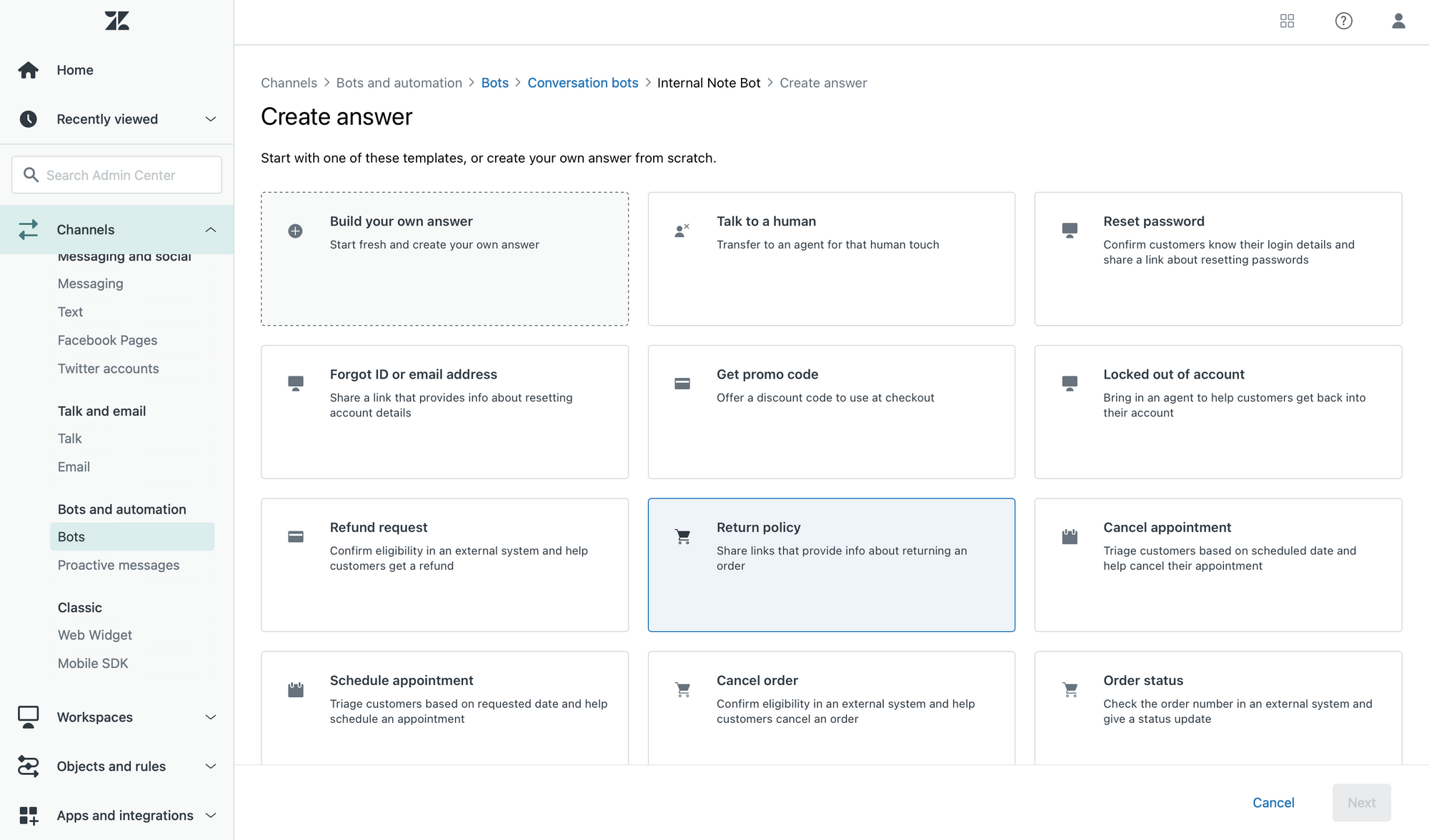Click the plus icon in Build your own answer

click(x=295, y=231)
